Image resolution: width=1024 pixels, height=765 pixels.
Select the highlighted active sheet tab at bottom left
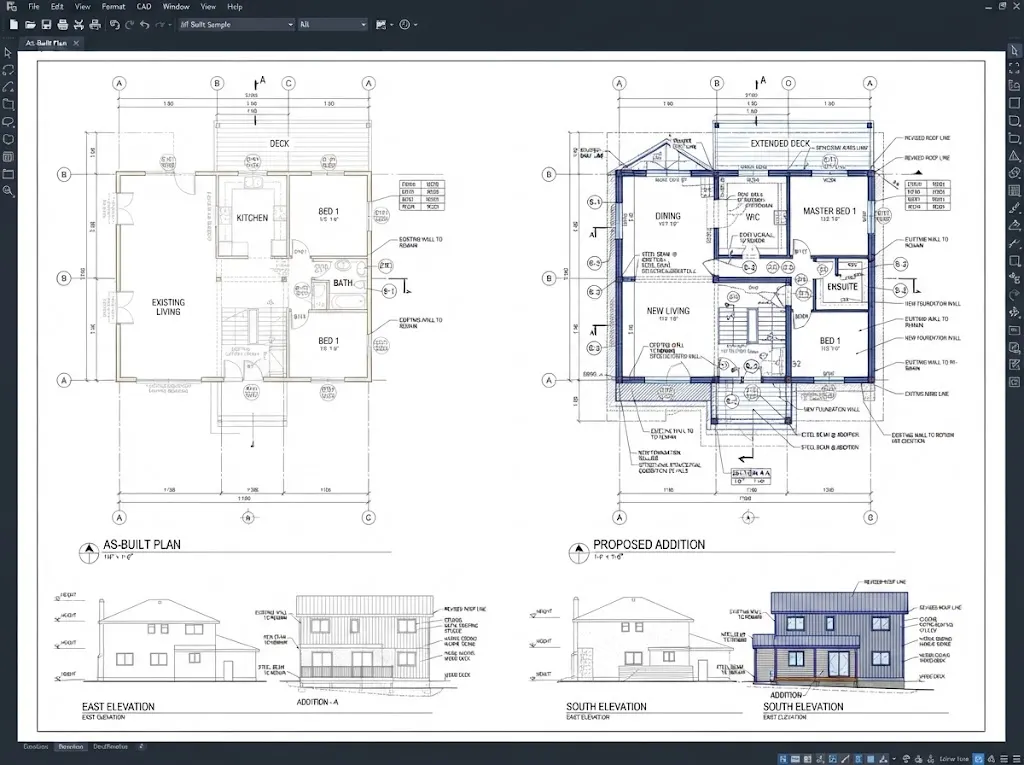point(71,747)
